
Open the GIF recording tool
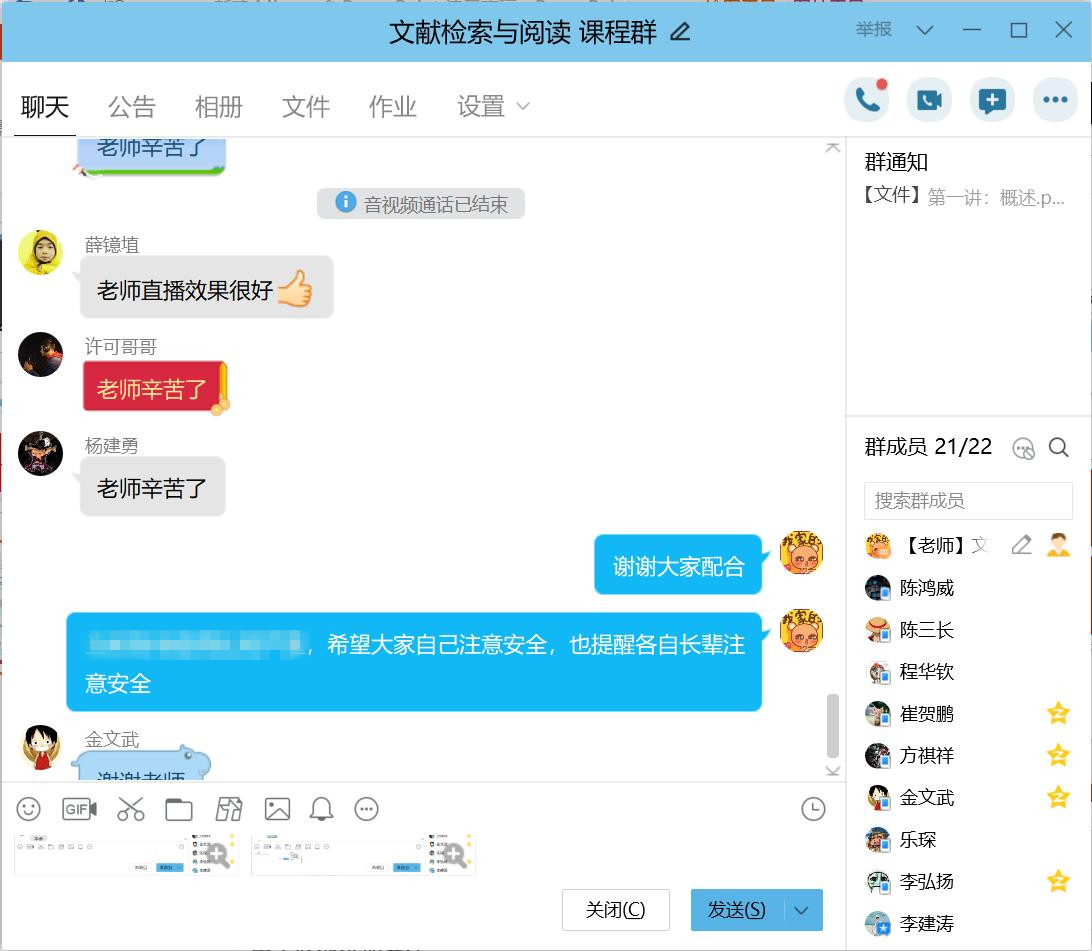[79, 809]
